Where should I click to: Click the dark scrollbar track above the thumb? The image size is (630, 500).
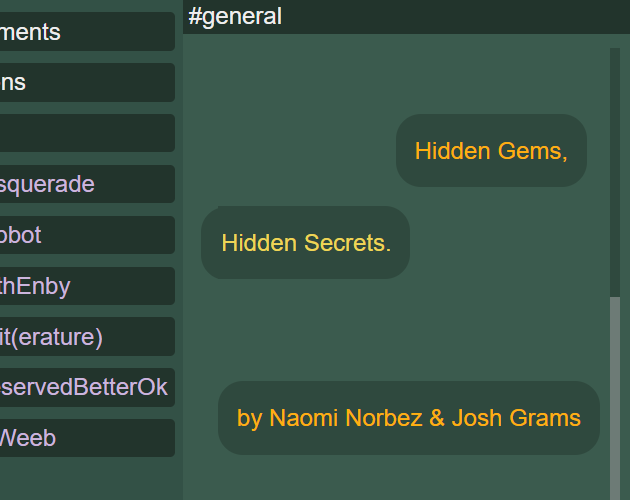(615, 173)
